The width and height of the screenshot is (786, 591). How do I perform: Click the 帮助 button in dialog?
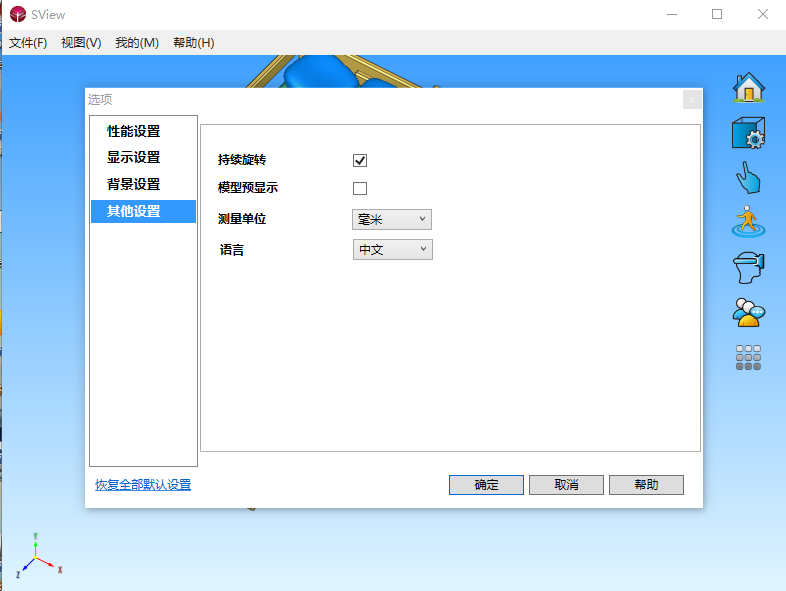pos(646,485)
